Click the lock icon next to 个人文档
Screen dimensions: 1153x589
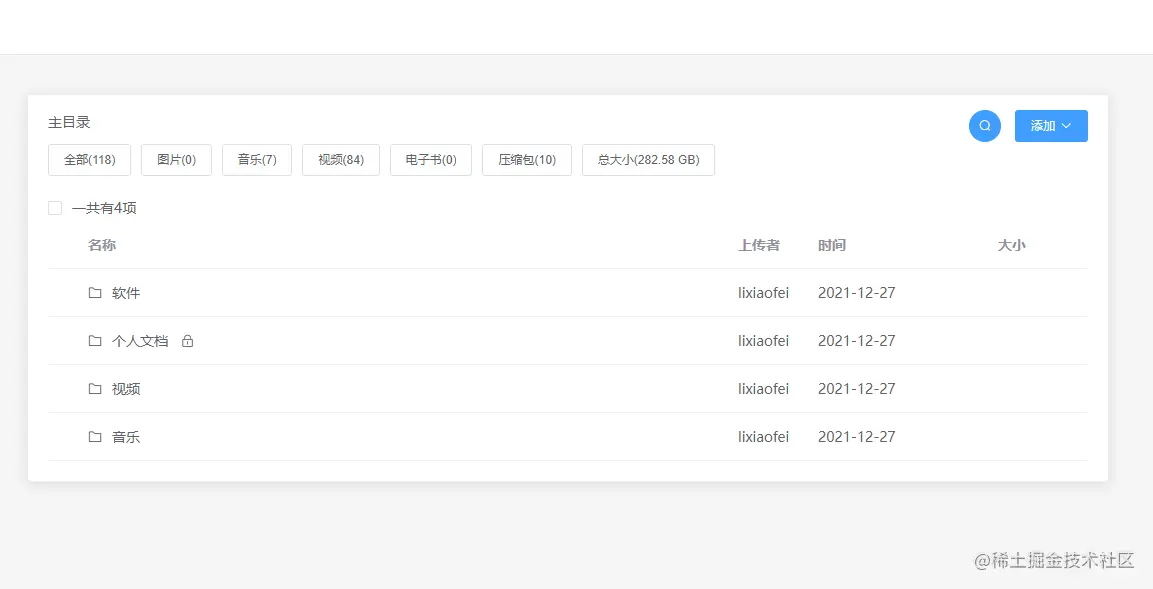pos(188,341)
